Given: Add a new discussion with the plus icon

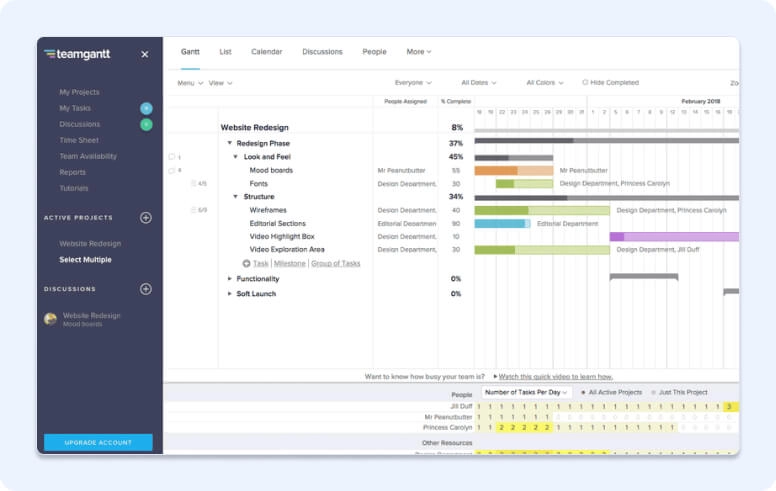Looking at the screenshot, I should 146,289.
